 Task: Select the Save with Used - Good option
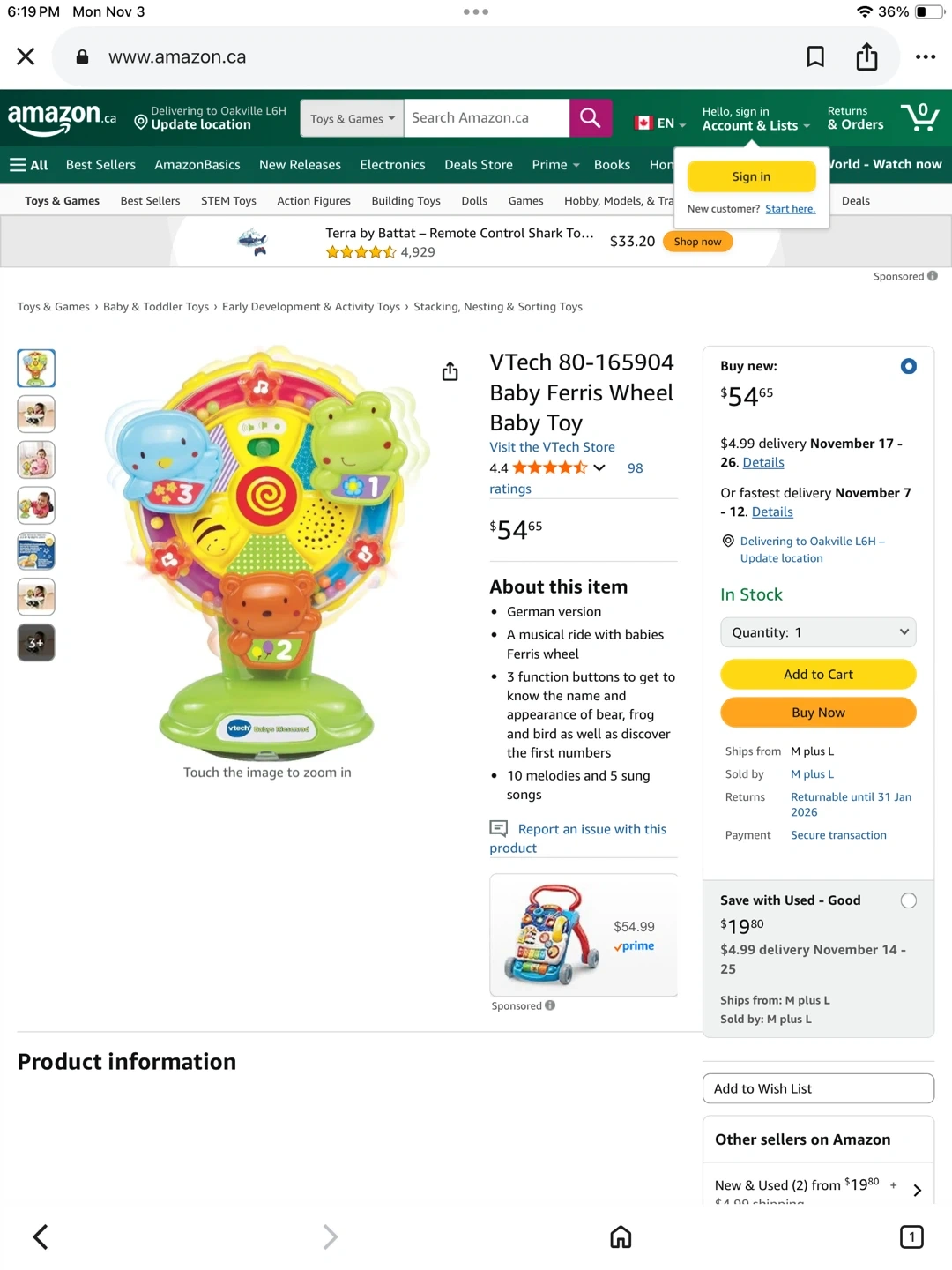point(908,900)
